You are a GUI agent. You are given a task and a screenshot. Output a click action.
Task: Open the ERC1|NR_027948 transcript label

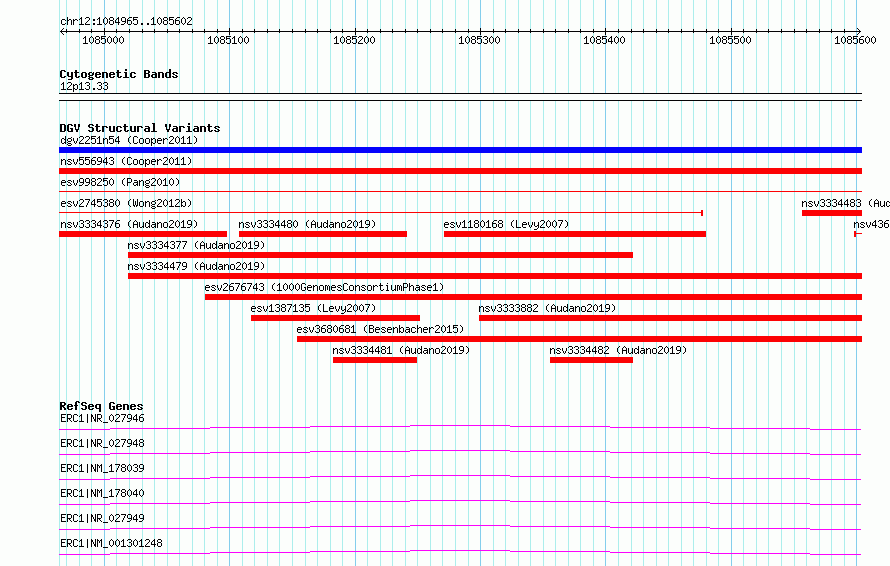coord(102,443)
